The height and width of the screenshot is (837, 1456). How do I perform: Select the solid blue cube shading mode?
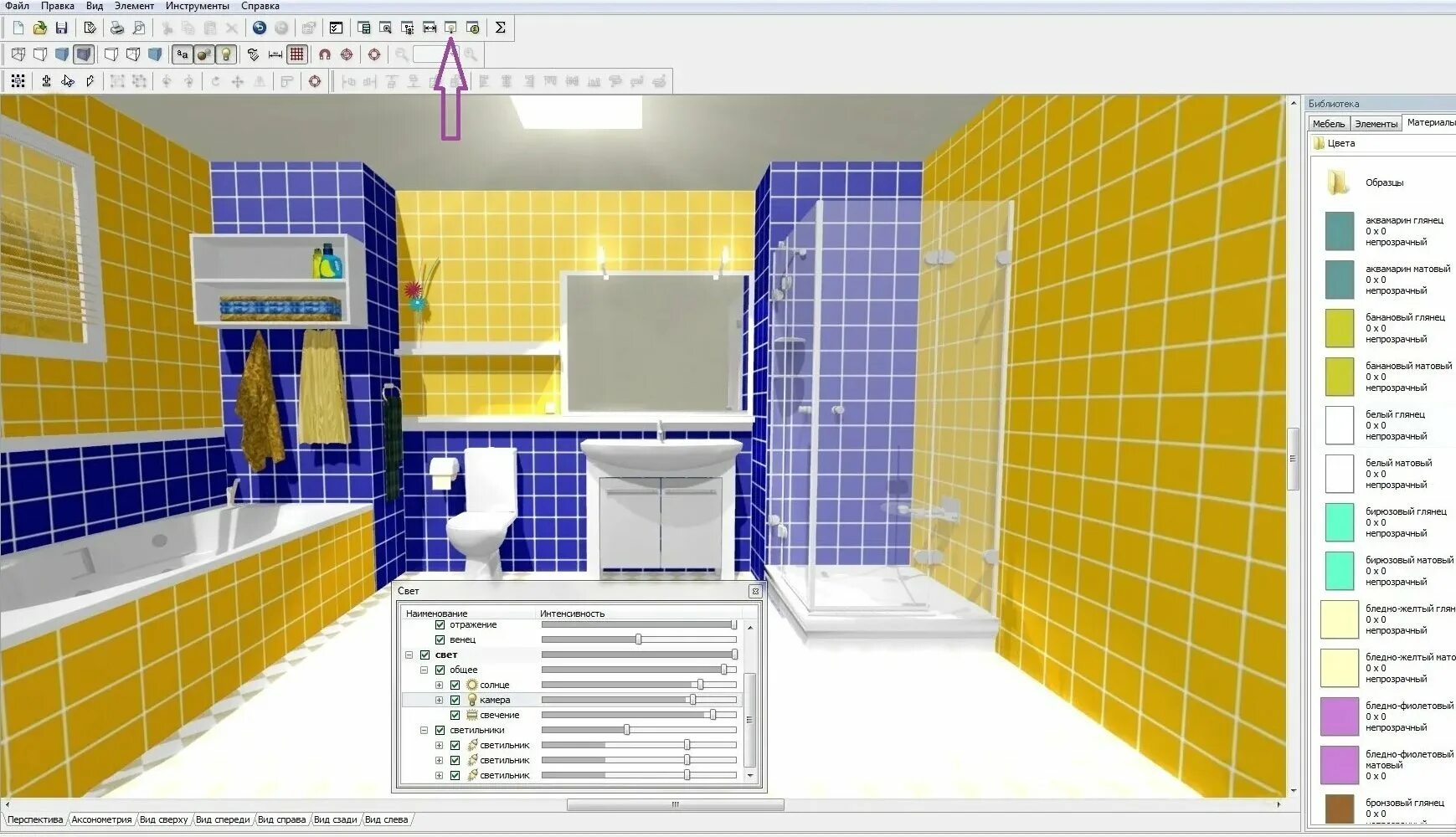pyautogui.click(x=61, y=54)
